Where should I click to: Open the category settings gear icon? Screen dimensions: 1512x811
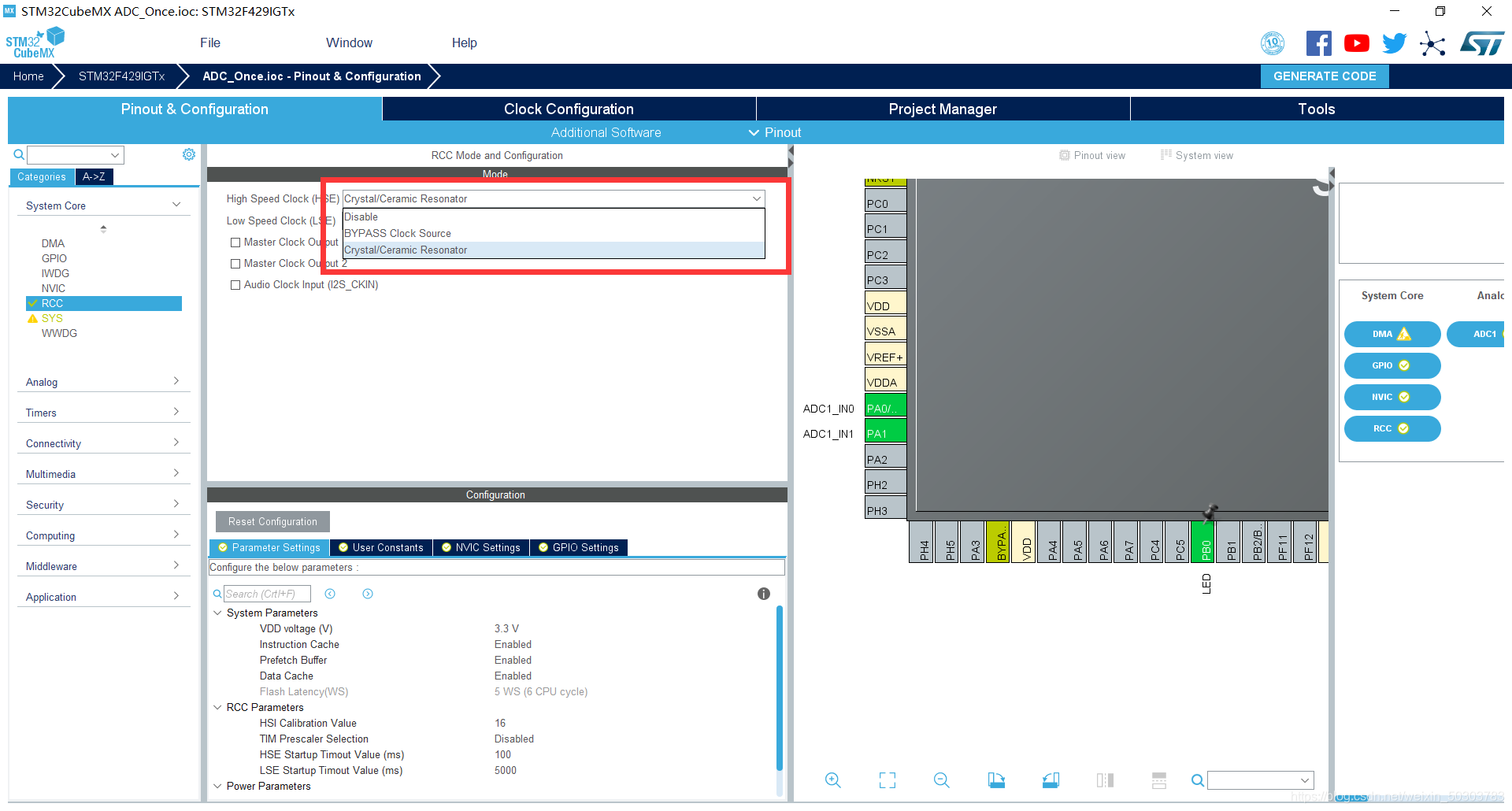[189, 154]
